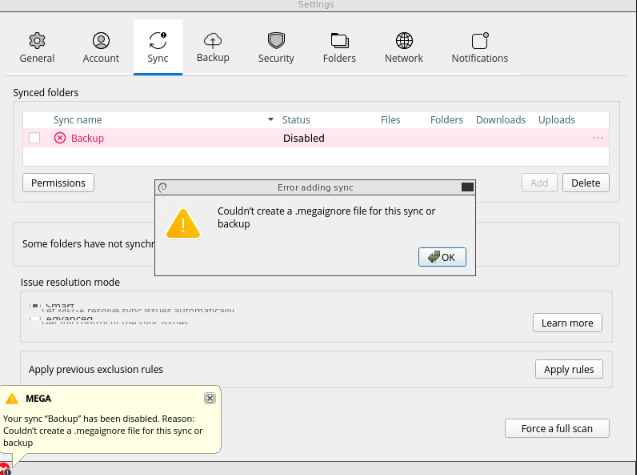The height and width of the screenshot is (475, 637).
Task: Open the Folders icon
Action: (340, 41)
